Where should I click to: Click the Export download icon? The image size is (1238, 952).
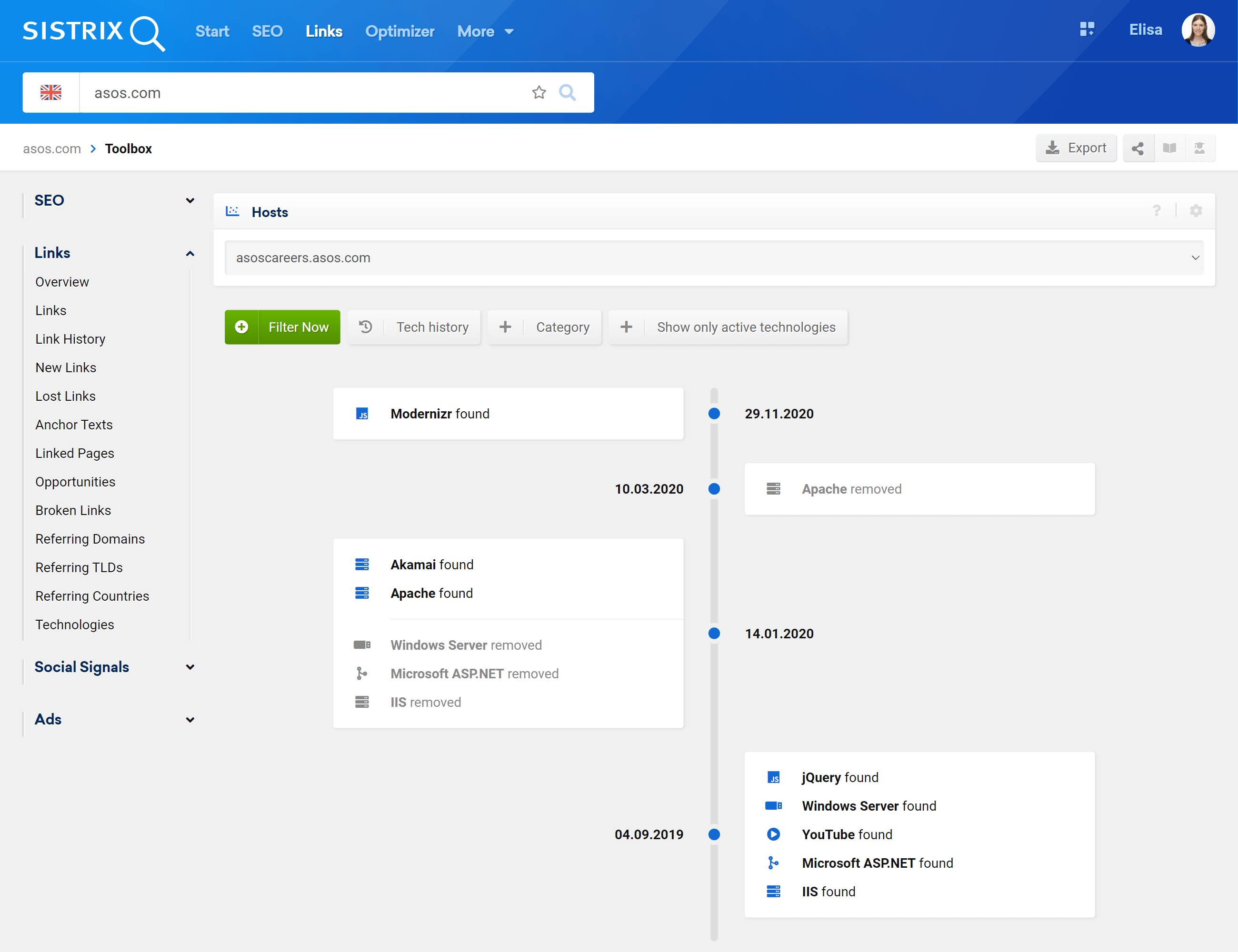(x=1053, y=149)
